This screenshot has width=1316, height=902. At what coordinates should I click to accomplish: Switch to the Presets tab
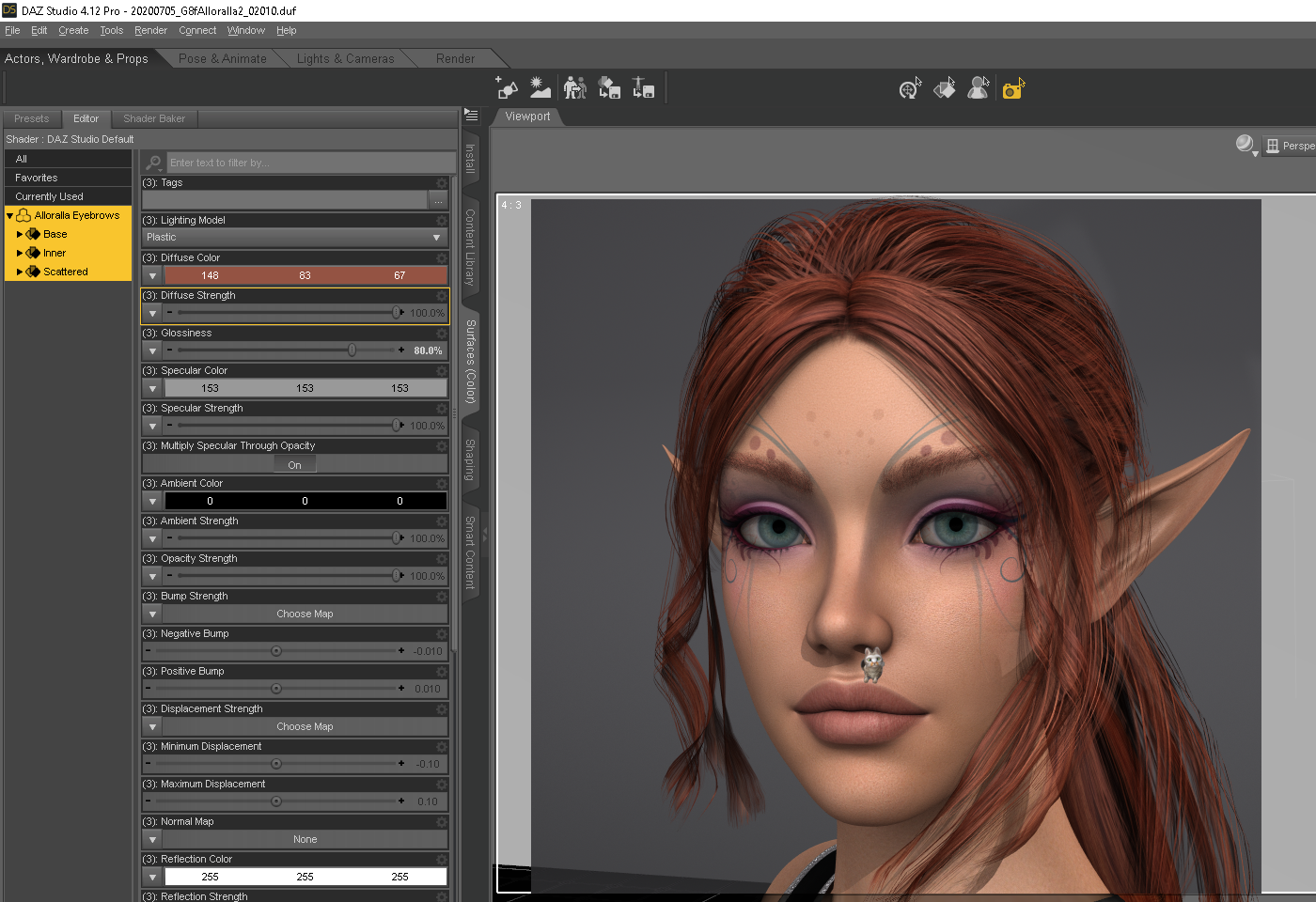point(31,118)
